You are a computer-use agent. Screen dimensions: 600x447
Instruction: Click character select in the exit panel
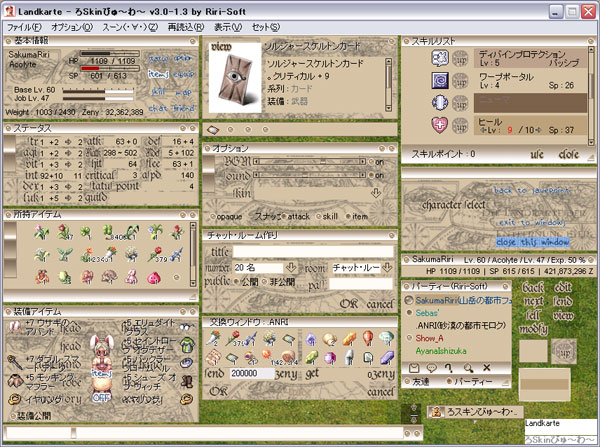[454, 205]
